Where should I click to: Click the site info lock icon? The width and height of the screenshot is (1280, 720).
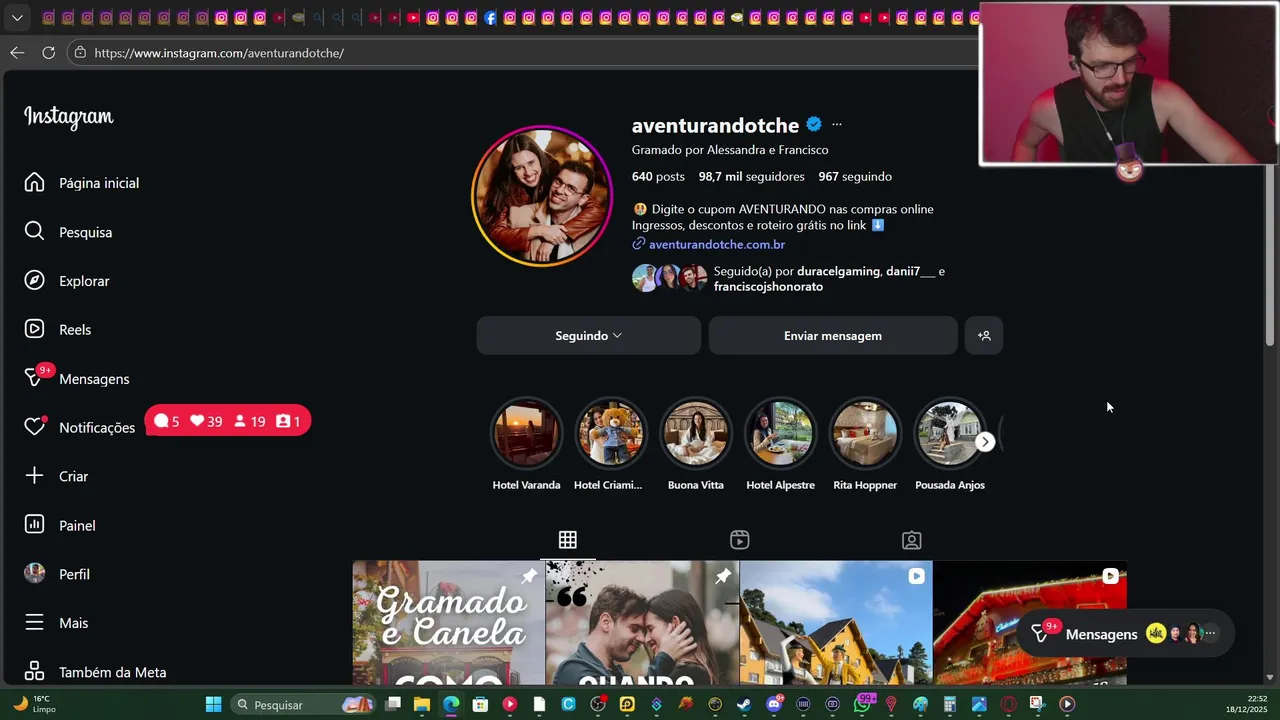tap(81, 52)
